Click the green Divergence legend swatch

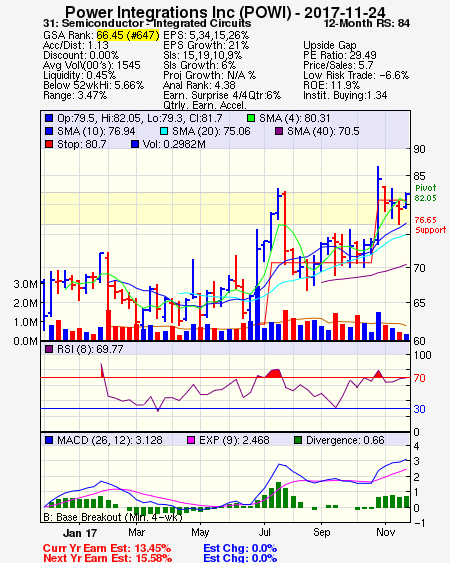298,440
